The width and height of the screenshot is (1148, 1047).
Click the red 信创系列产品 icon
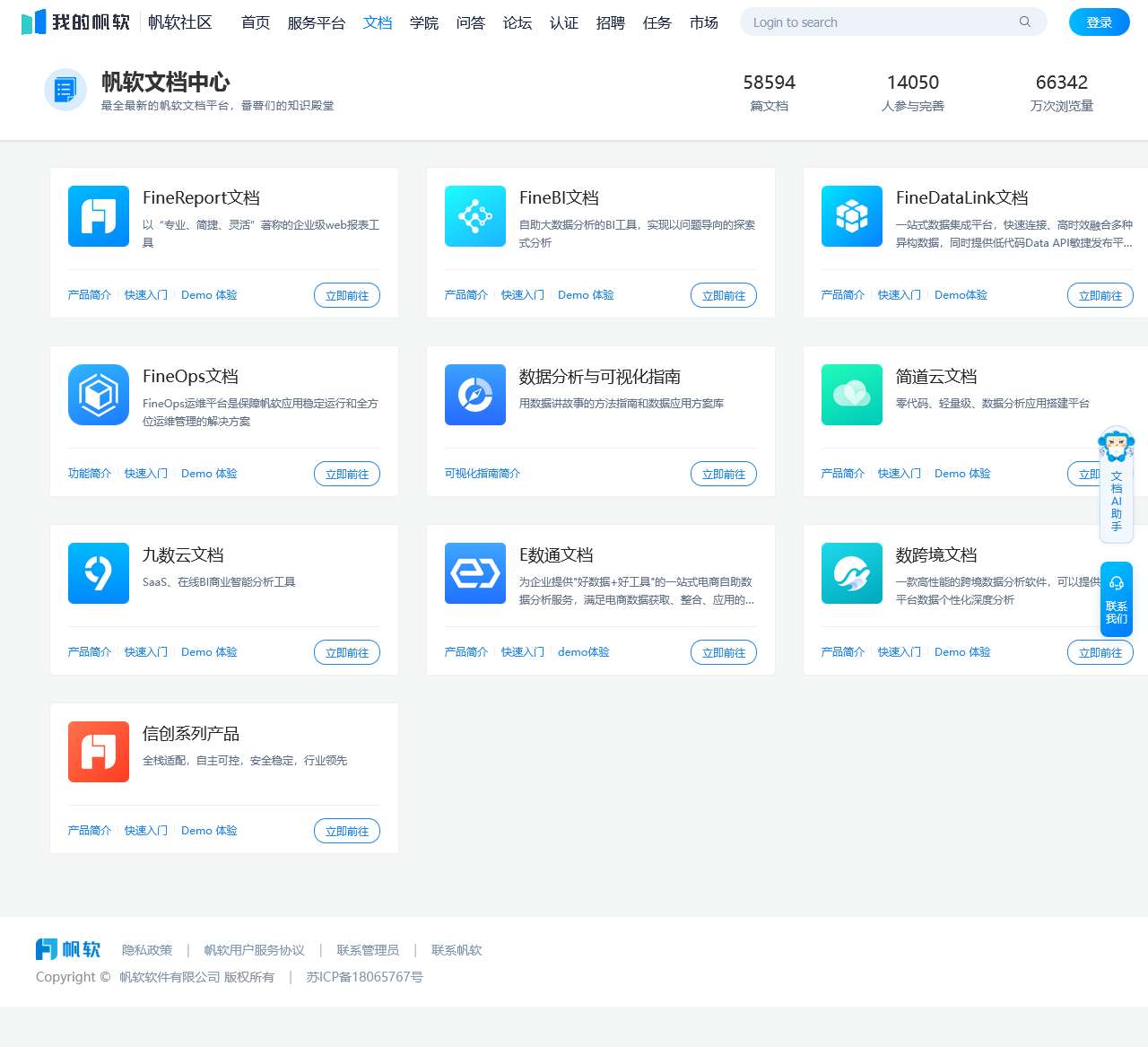pyautogui.click(x=99, y=752)
